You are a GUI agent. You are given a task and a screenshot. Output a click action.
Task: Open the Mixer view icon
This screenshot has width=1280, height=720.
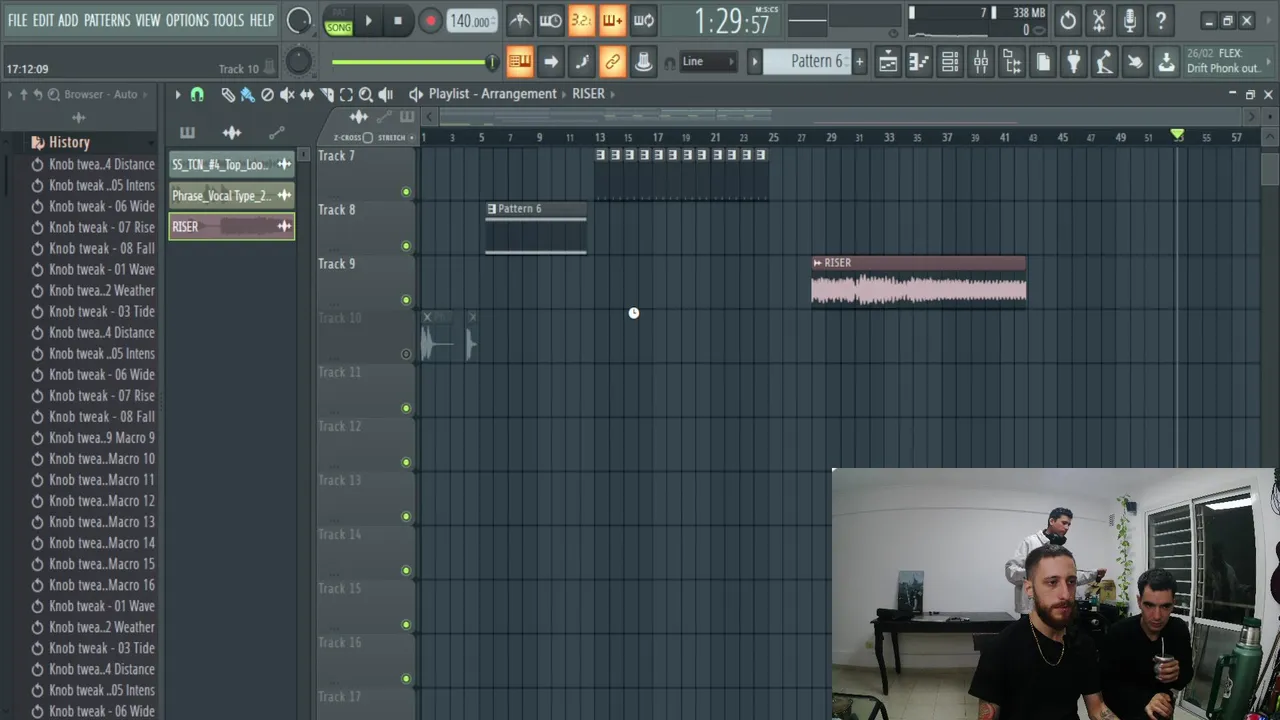point(981,63)
